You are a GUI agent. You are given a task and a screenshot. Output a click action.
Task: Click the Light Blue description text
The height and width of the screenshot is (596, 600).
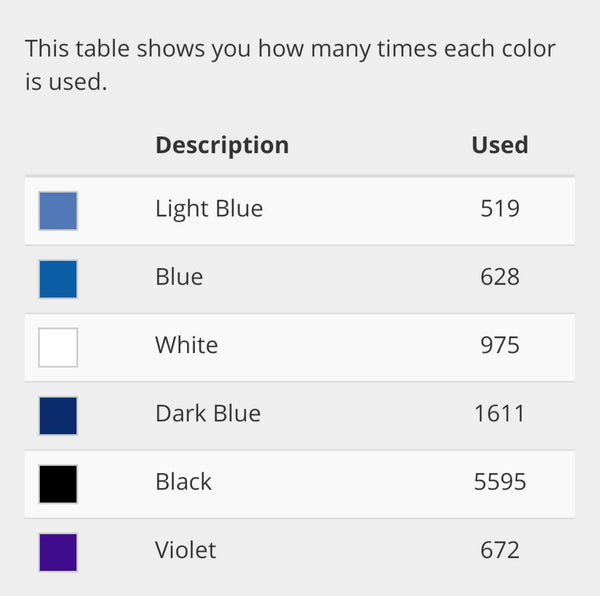[x=209, y=209]
